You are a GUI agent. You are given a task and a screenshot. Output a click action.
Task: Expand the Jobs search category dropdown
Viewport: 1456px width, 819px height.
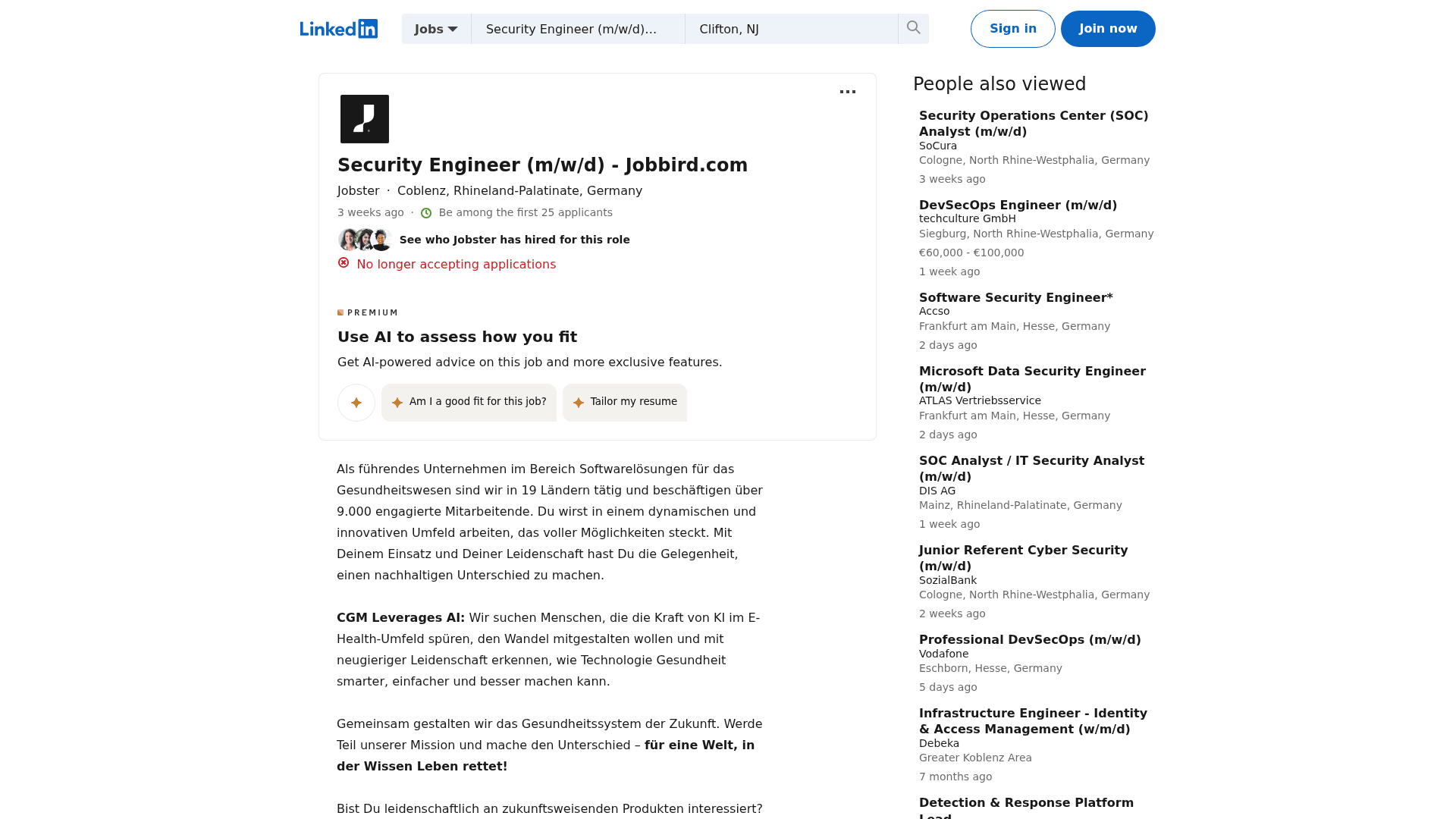coord(436,29)
